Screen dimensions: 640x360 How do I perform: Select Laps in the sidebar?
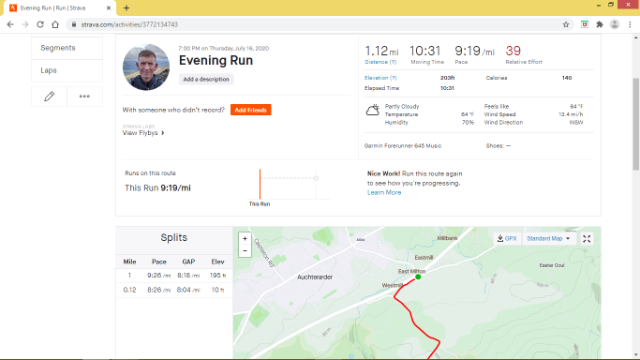(x=67, y=70)
